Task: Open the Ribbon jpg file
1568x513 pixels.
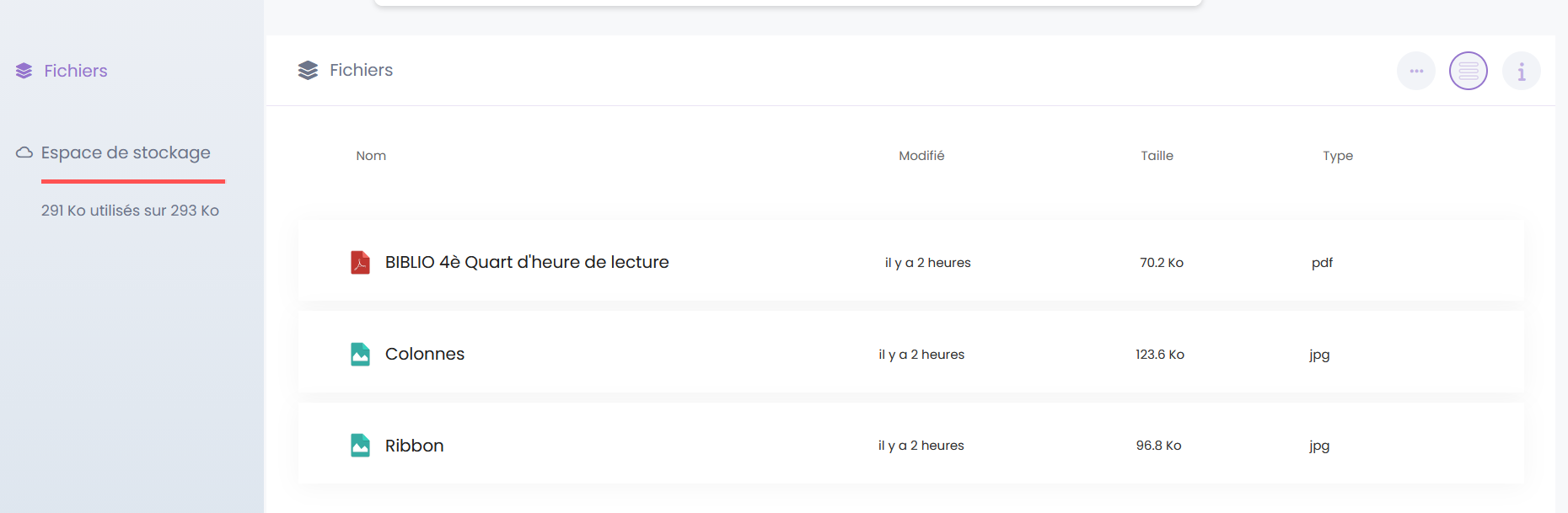Action: [x=414, y=446]
